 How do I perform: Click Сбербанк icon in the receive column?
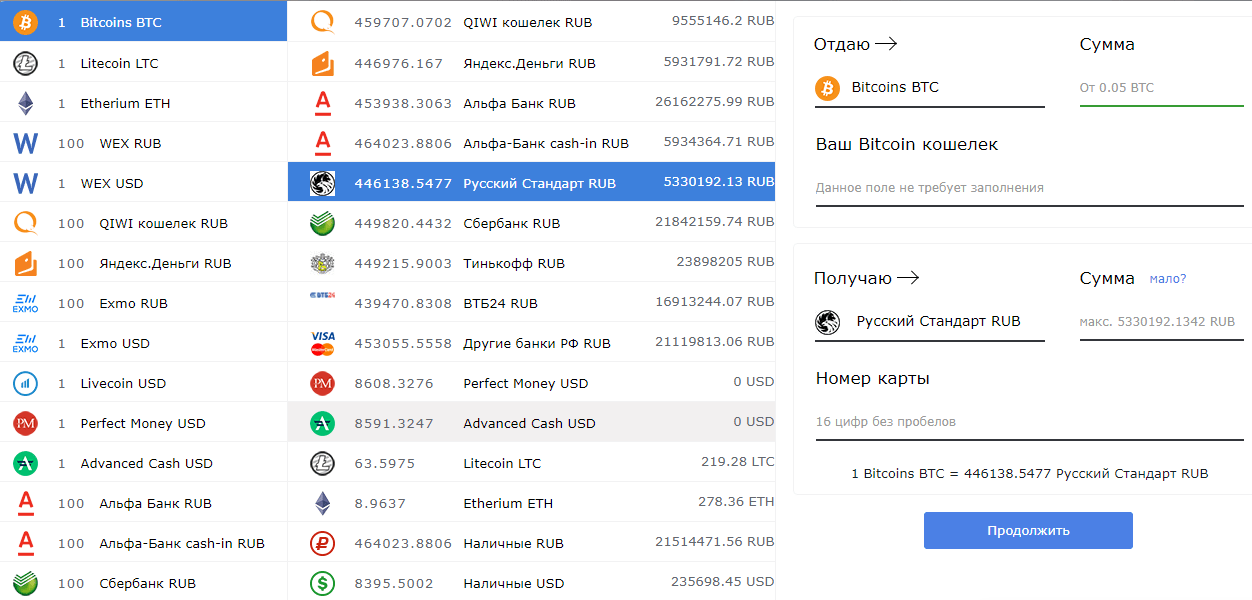click(x=322, y=223)
